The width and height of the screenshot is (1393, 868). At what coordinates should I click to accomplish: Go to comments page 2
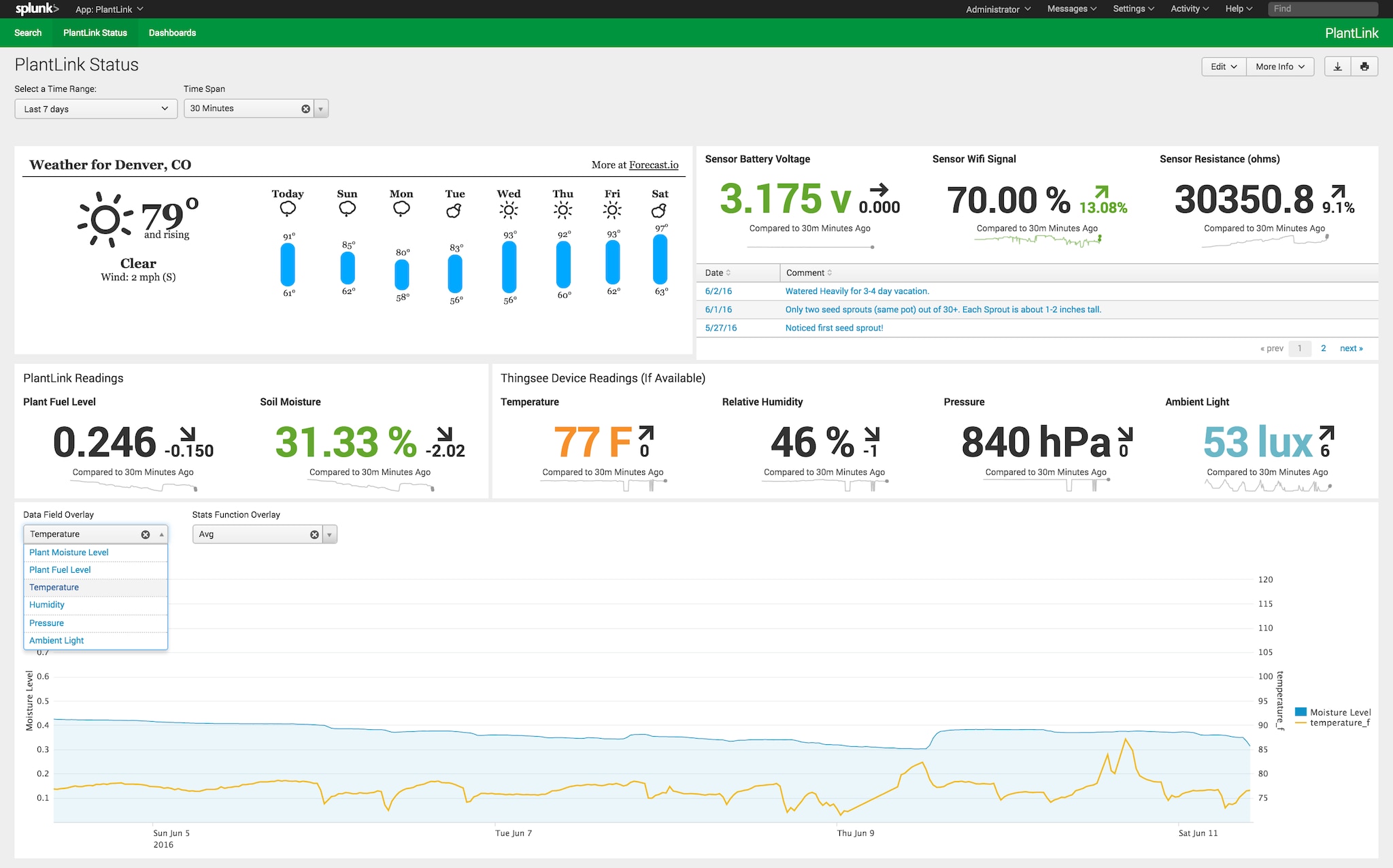1323,348
